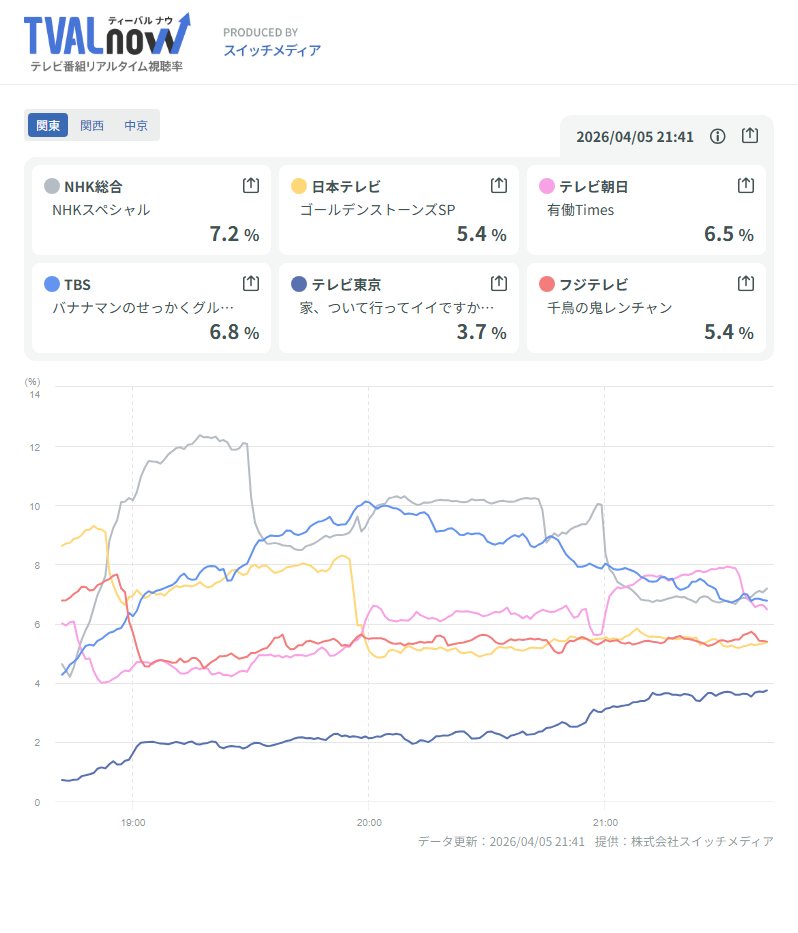Click share icon next to date header
This screenshot has width=798, height=933.
tap(750, 136)
